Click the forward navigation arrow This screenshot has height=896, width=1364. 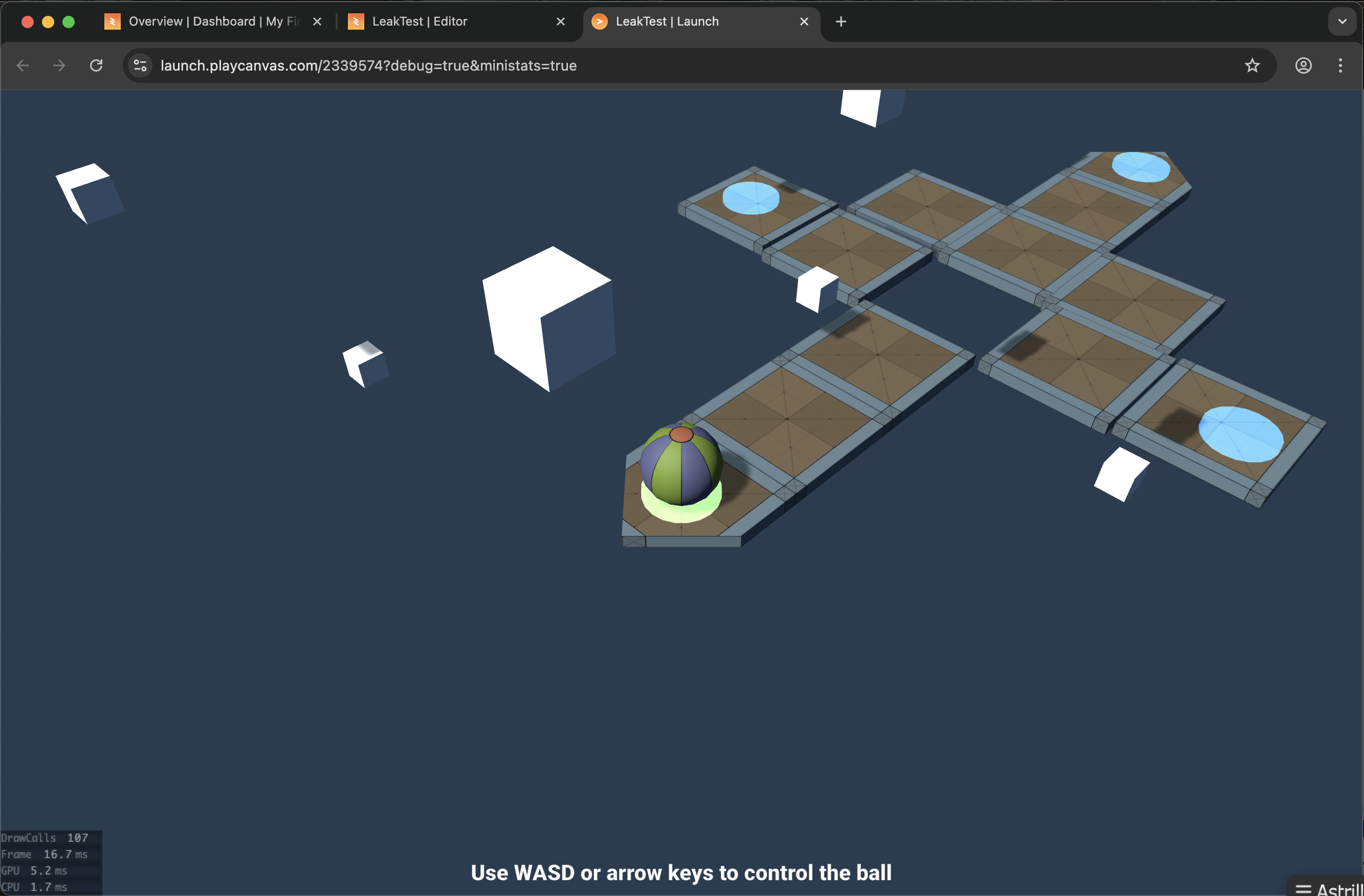tap(59, 65)
